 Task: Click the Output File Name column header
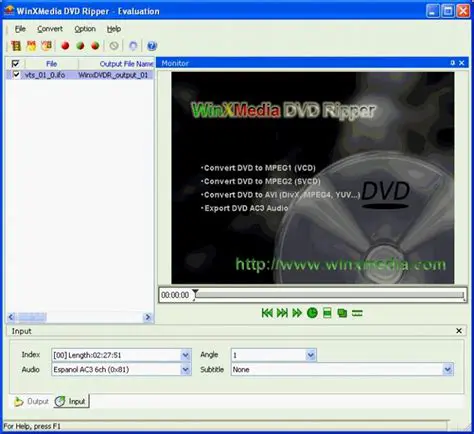coord(116,64)
